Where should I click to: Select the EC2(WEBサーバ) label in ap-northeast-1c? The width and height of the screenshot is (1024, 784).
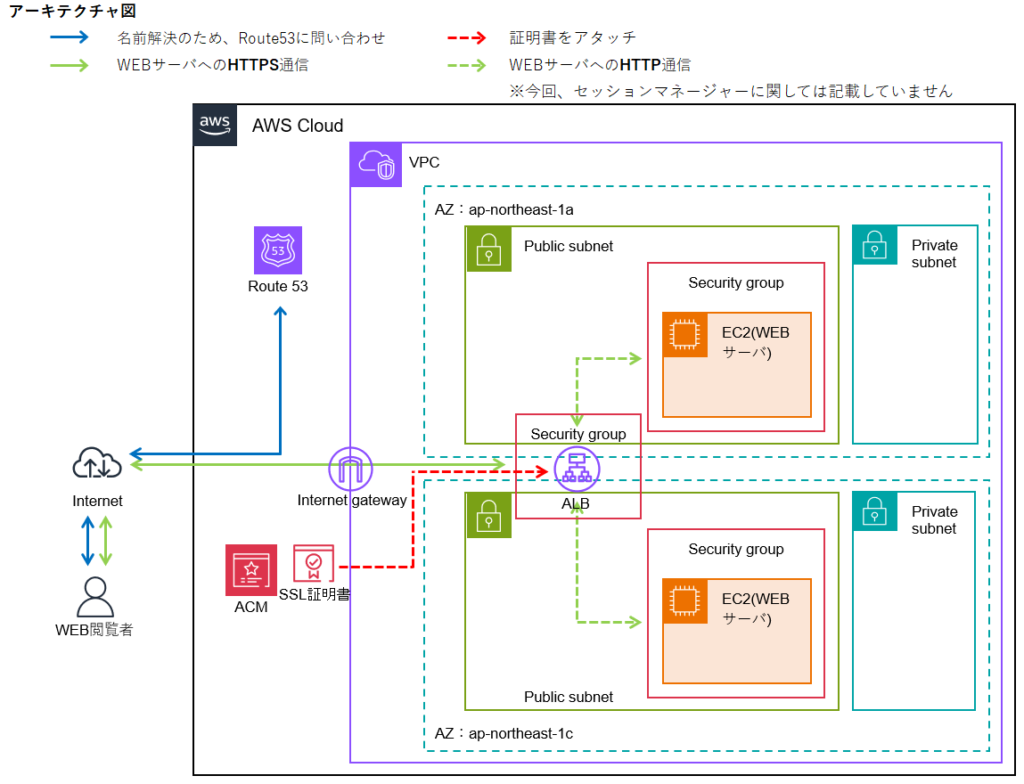756,609
